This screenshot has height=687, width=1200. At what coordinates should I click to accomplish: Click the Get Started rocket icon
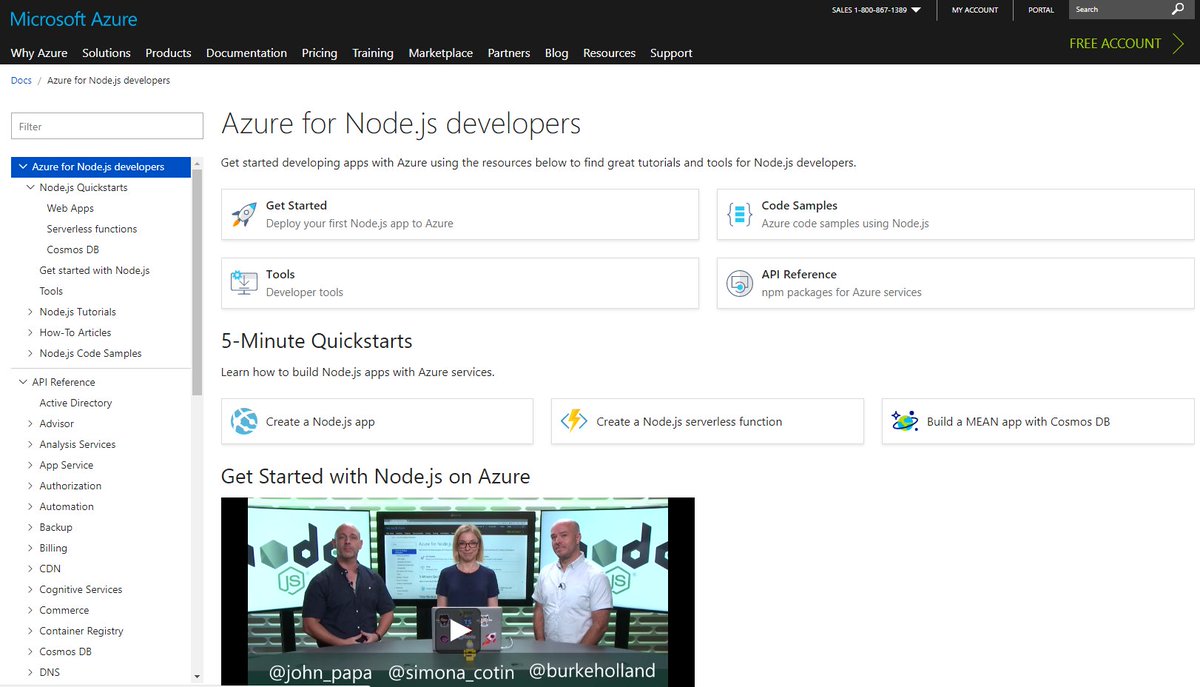pos(244,214)
